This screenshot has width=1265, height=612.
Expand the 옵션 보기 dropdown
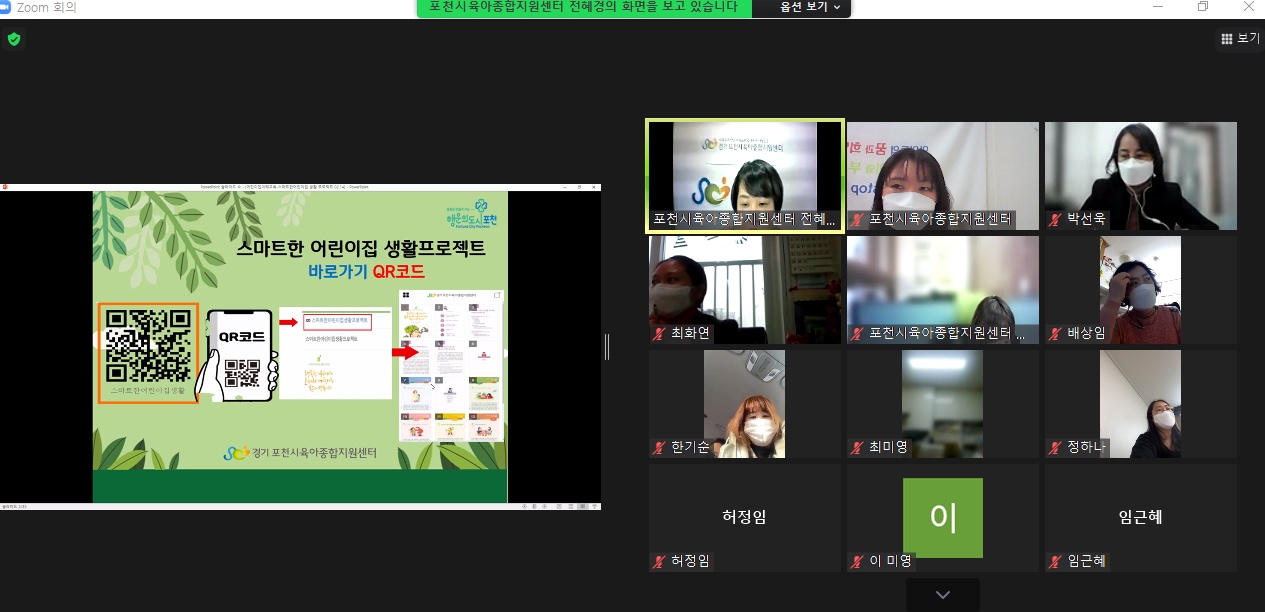810,7
